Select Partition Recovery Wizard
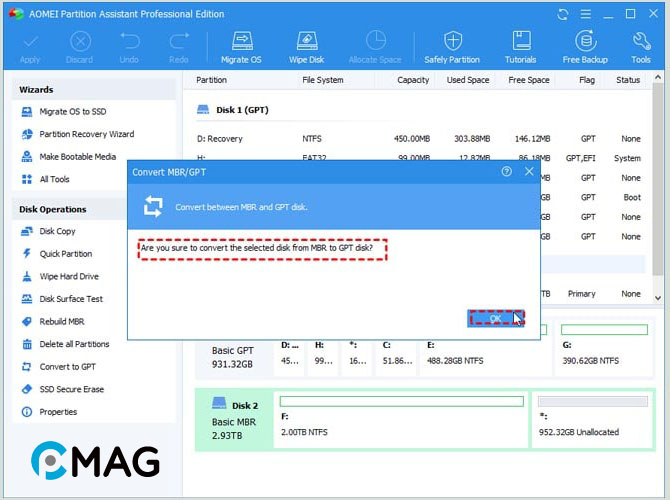Viewport: 670px width, 500px height. 86,134
